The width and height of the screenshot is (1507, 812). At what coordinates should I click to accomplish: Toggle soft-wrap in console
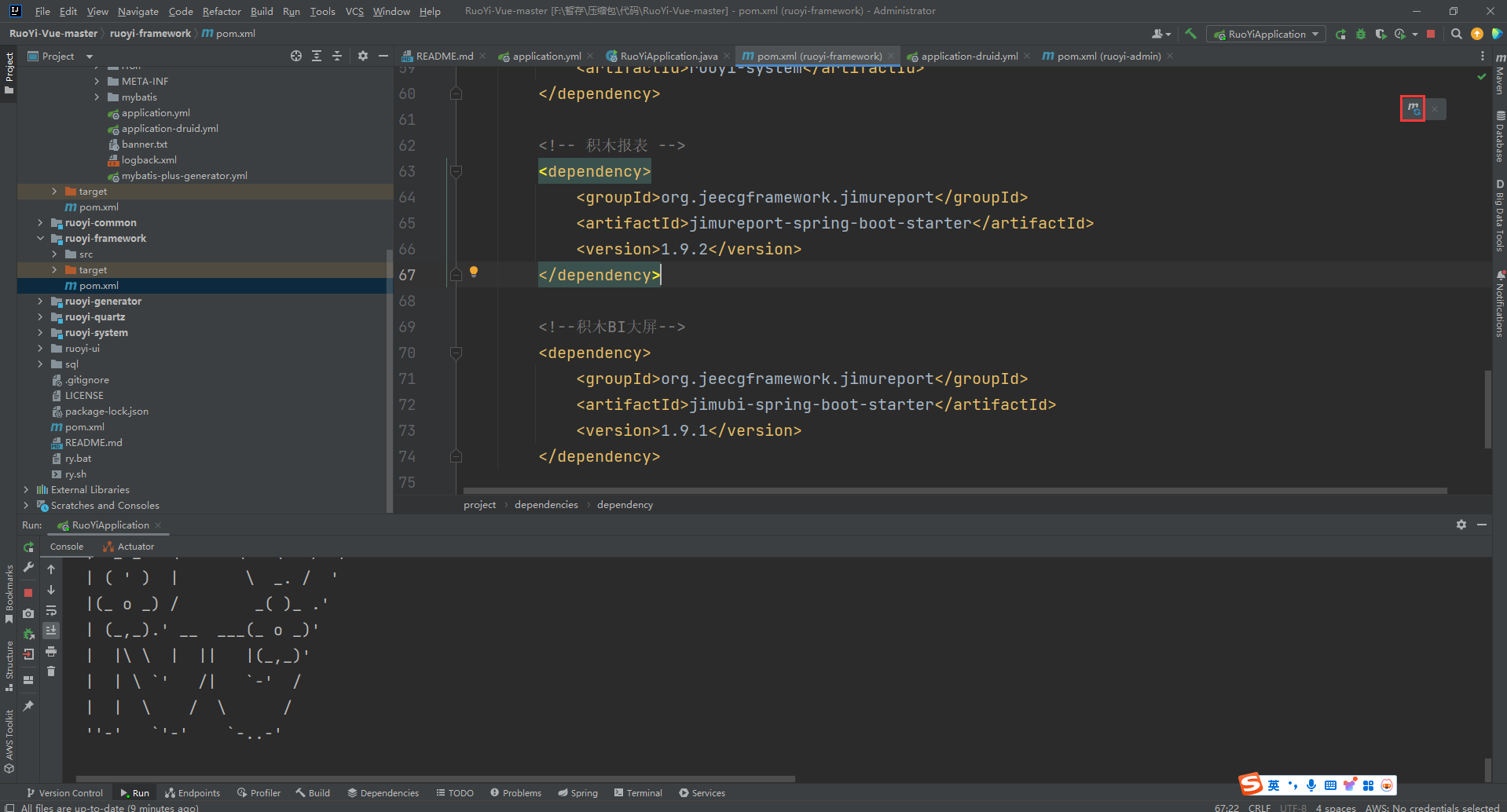[x=51, y=610]
